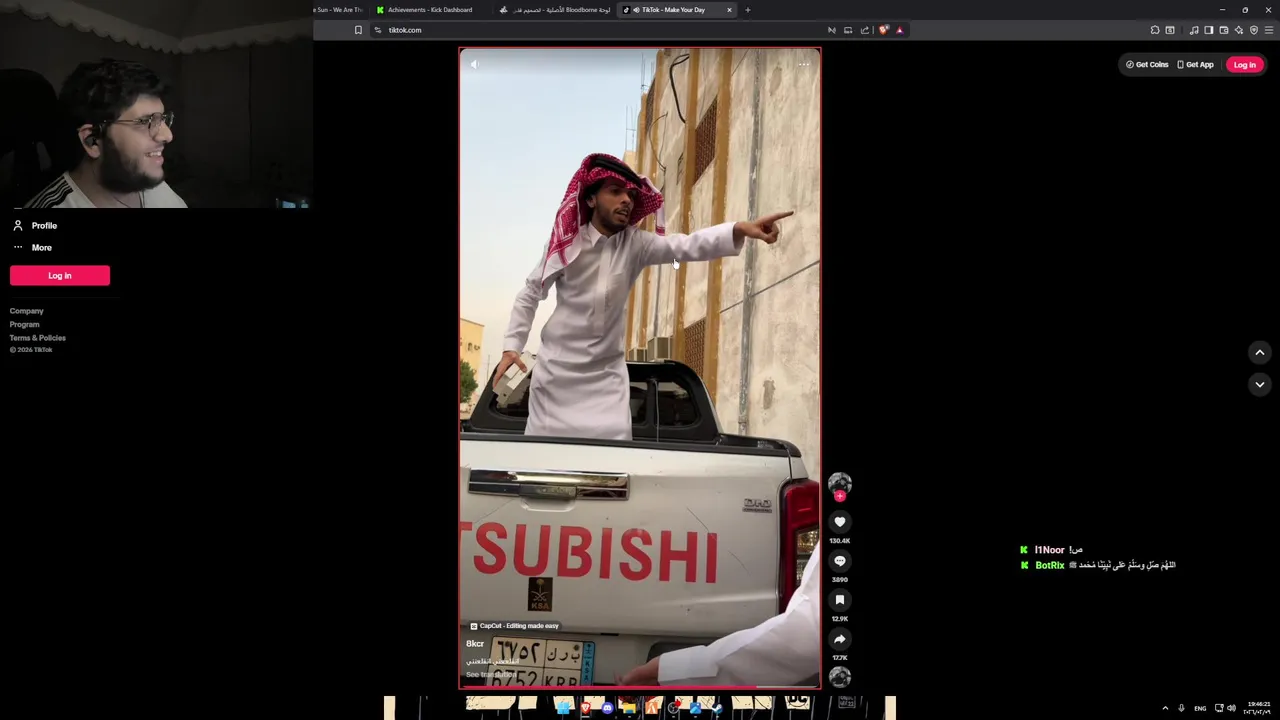This screenshot has height=720, width=1280.
Task: Click the share page icon in address bar
Action: (865, 30)
